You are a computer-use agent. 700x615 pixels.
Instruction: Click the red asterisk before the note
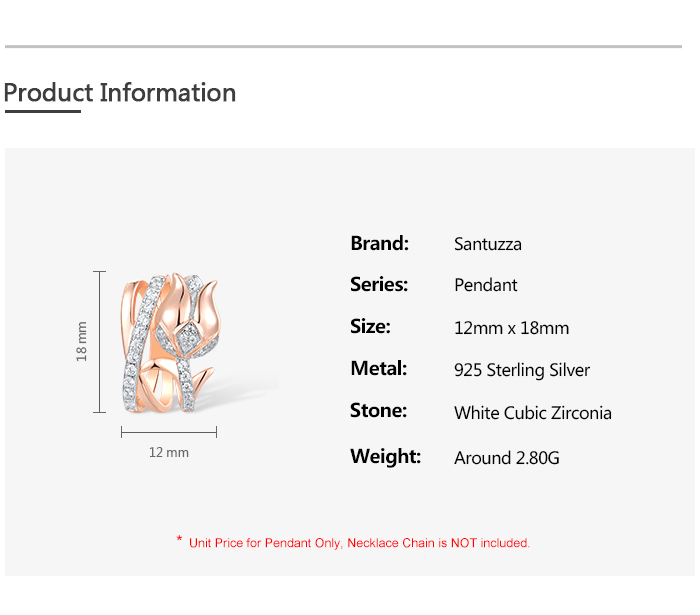[x=179, y=541]
